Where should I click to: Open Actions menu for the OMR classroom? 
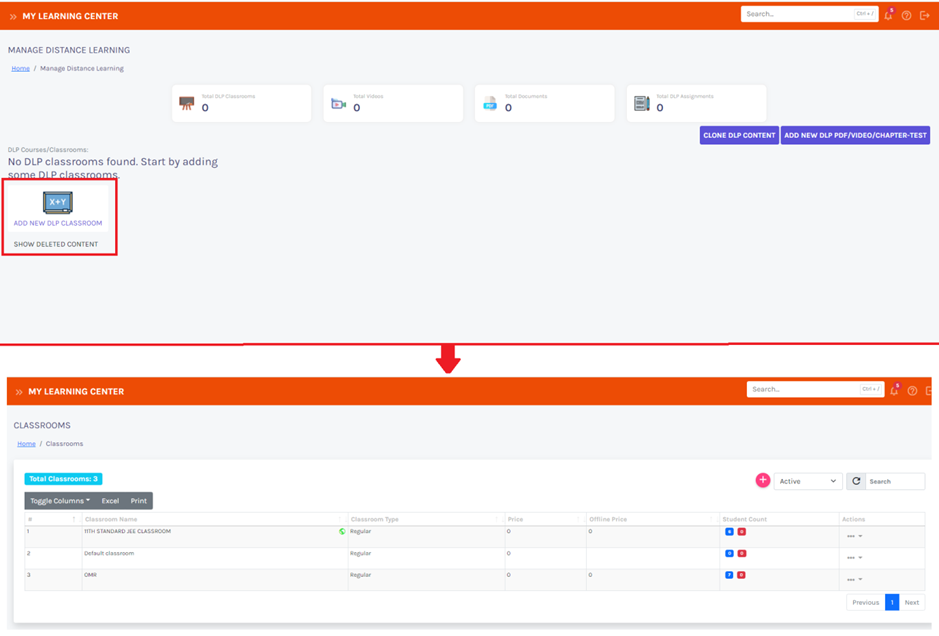(x=854, y=580)
